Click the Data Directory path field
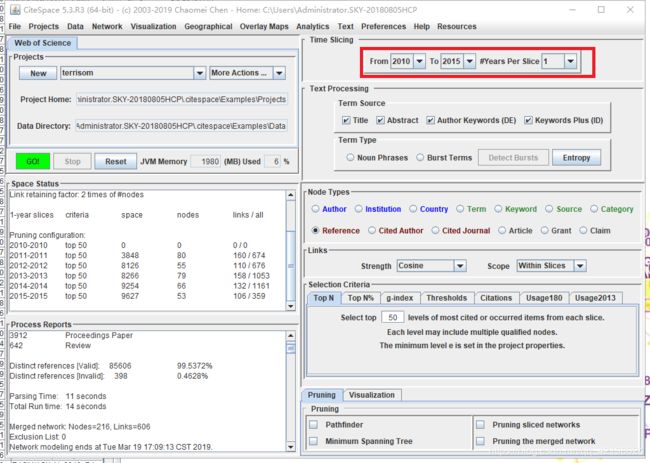 click(x=182, y=126)
